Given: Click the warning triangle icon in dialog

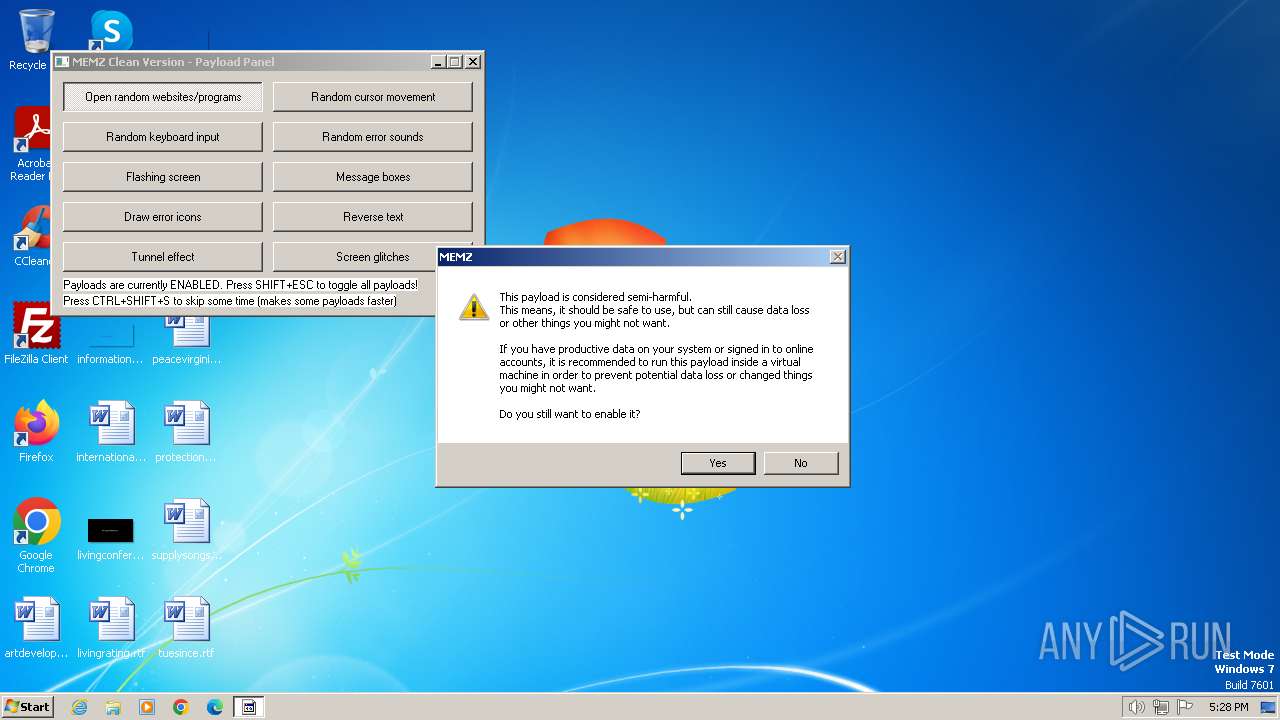Looking at the screenshot, I should pyautogui.click(x=474, y=306).
